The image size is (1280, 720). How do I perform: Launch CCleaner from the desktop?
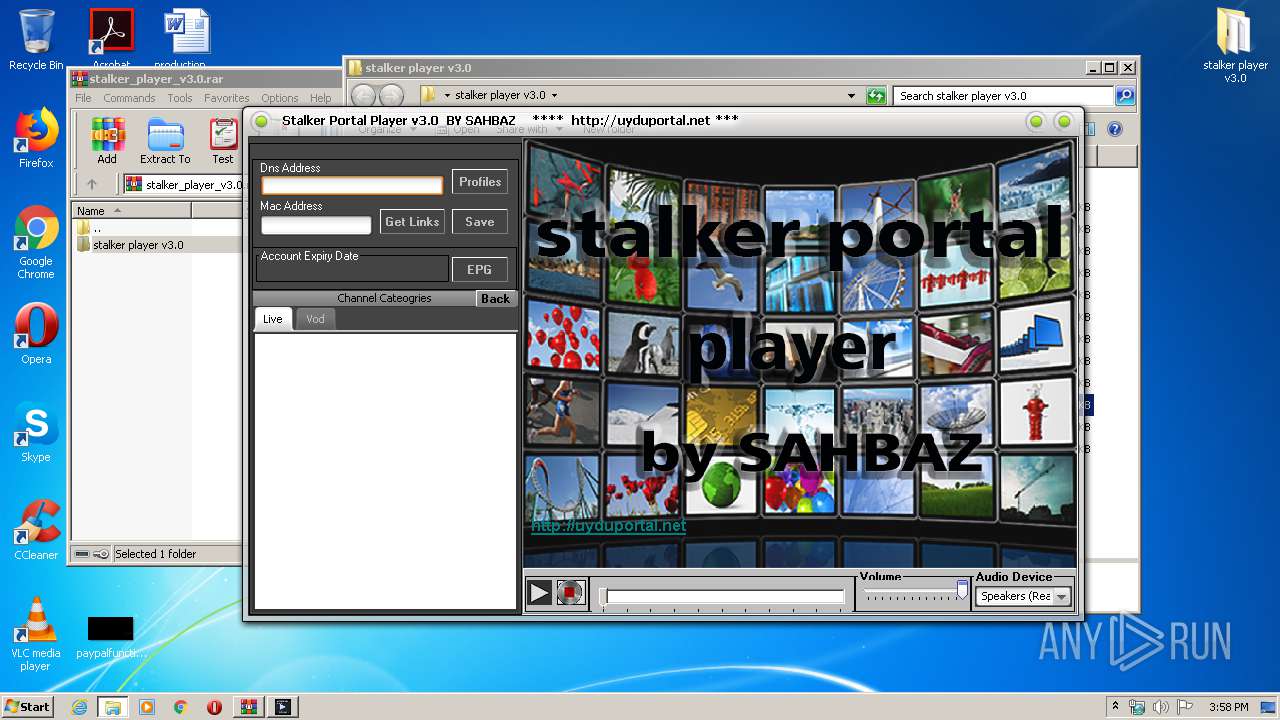coord(36,530)
